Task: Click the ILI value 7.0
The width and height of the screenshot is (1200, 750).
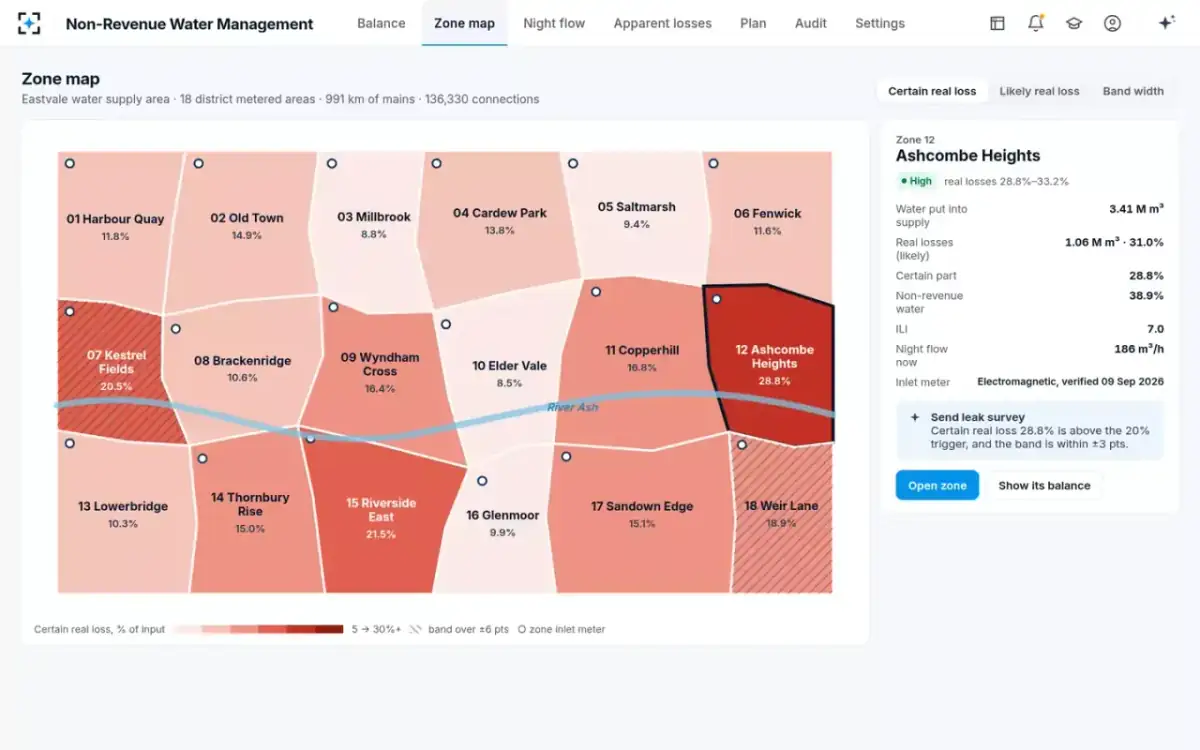Action: coord(1155,329)
